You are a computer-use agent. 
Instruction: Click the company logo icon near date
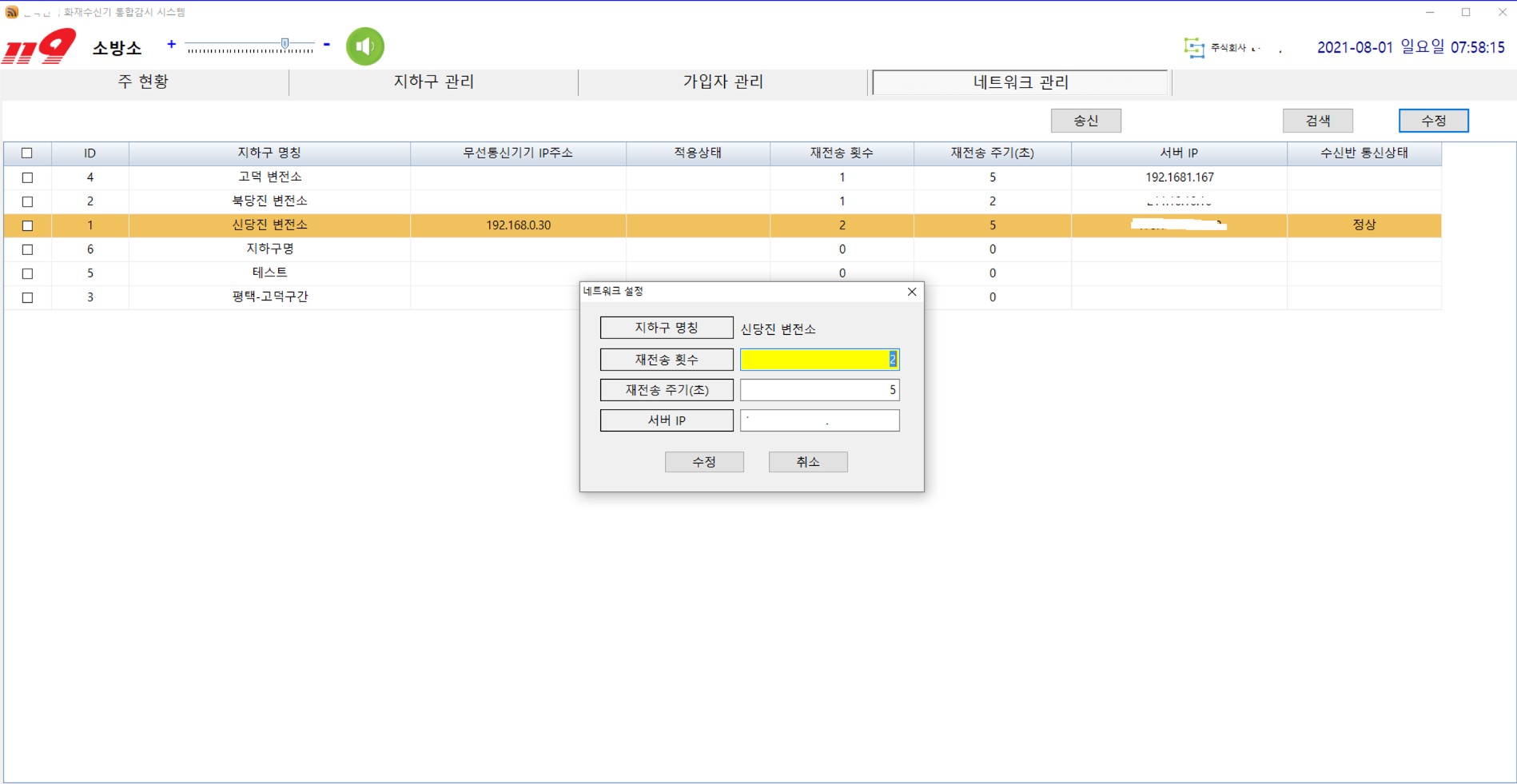coord(1193,48)
